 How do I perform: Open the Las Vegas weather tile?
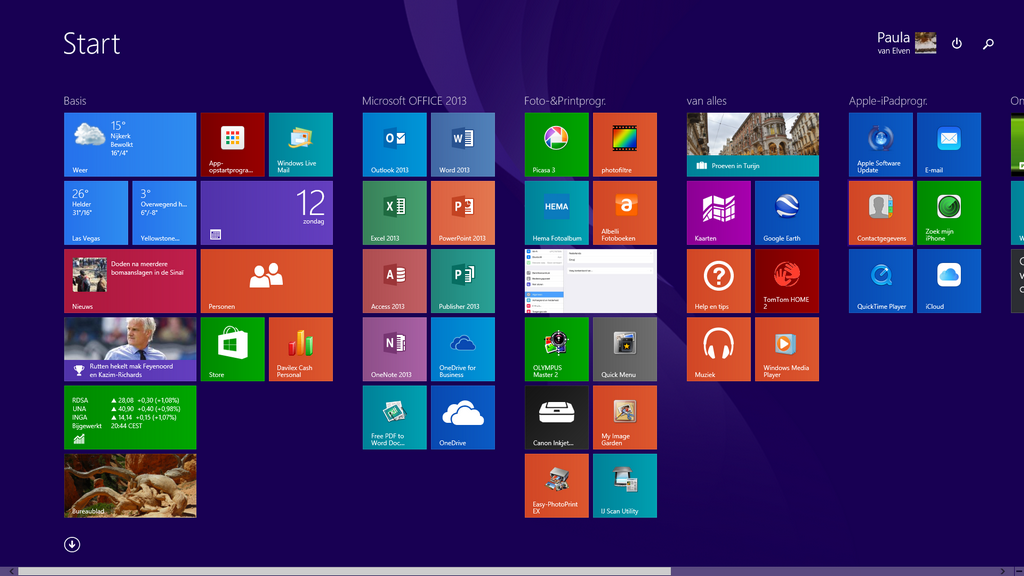(x=96, y=213)
